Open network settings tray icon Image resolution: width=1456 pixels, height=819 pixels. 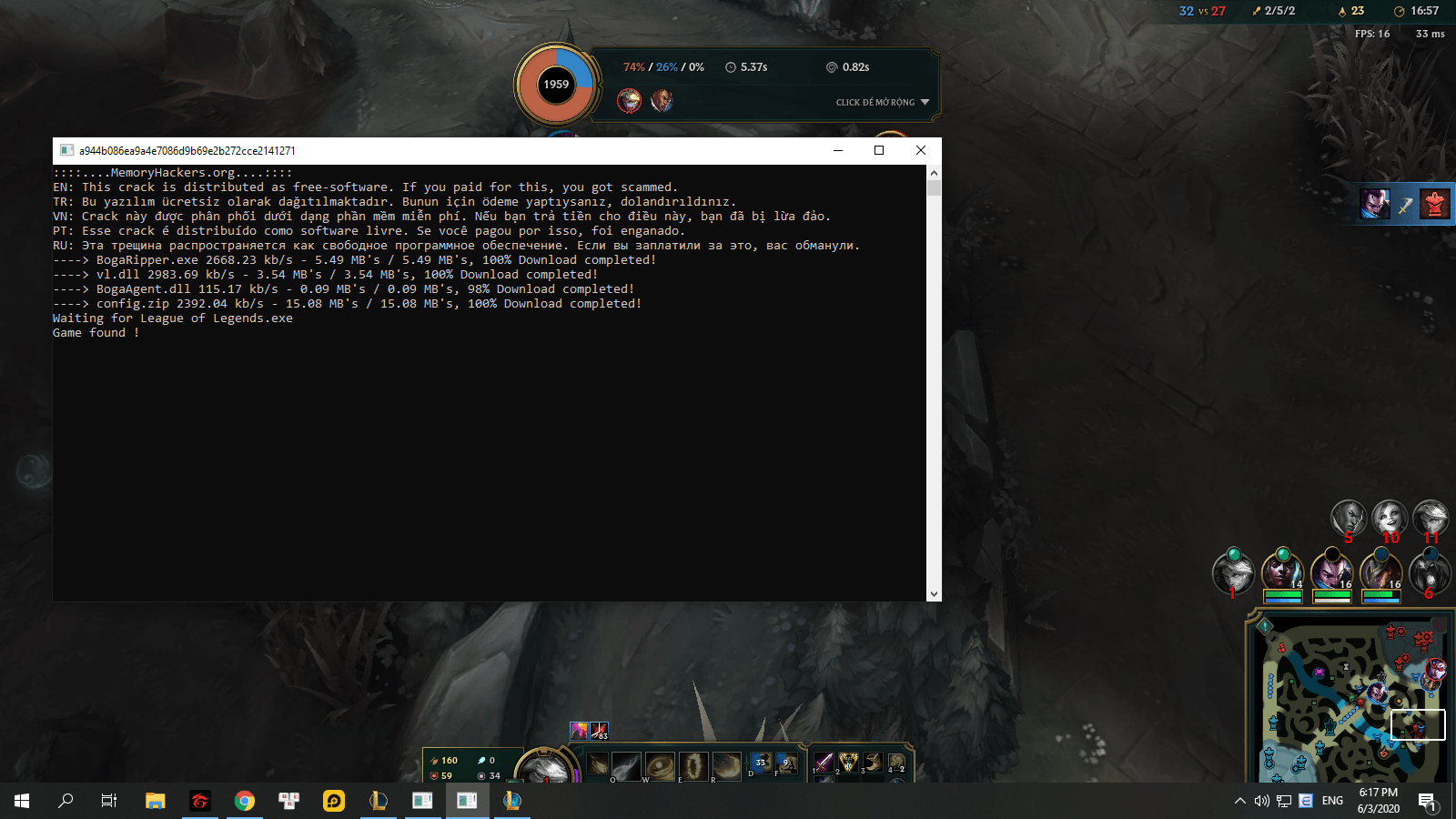click(1284, 801)
